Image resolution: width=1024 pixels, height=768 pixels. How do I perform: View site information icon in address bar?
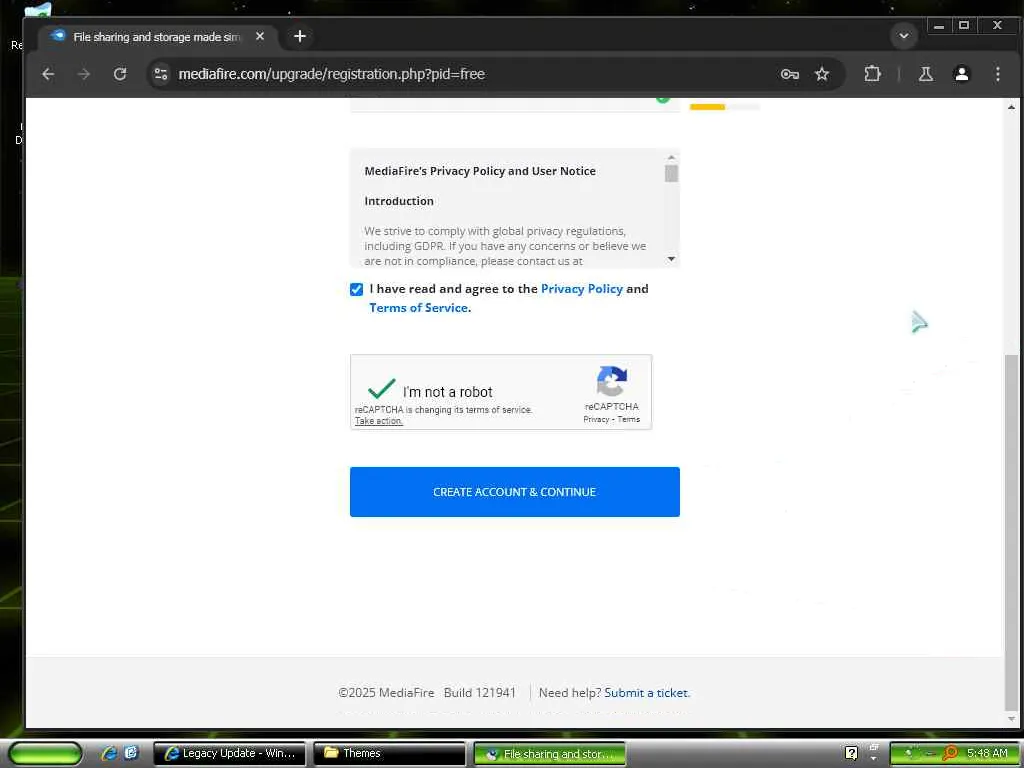(x=161, y=74)
